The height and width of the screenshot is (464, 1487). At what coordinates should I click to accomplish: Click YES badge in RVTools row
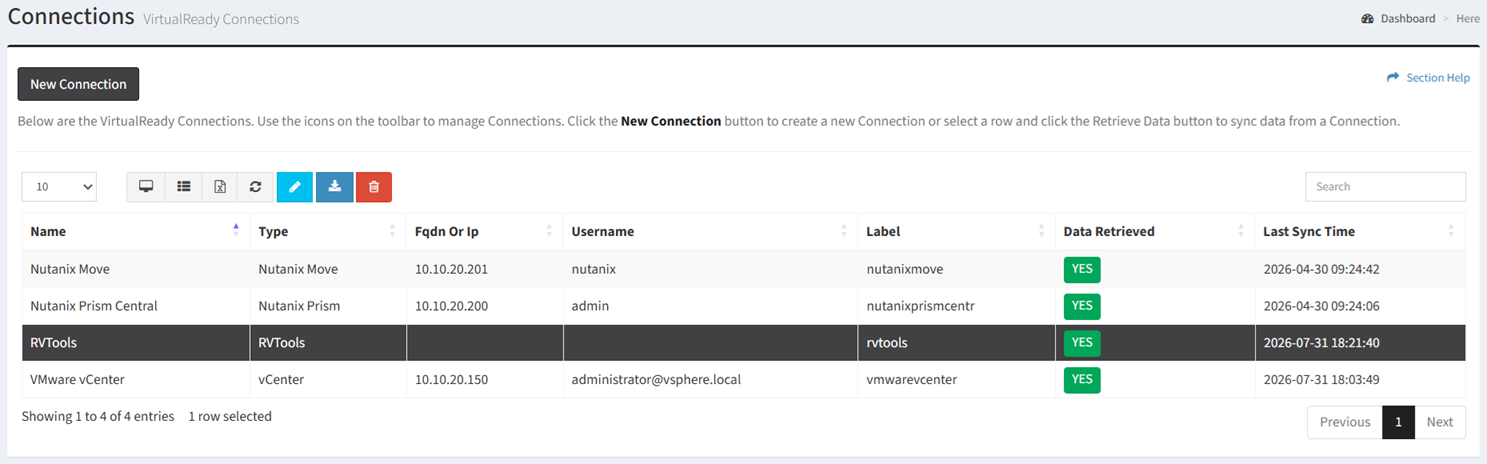click(1082, 342)
